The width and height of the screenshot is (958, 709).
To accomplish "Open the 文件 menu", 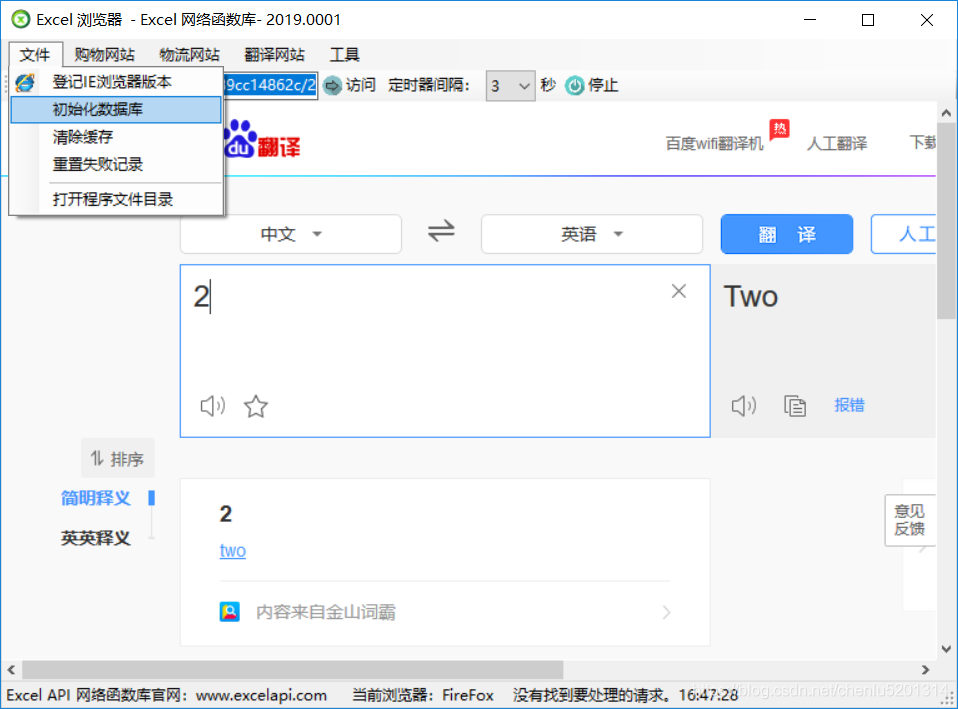I will [x=35, y=54].
